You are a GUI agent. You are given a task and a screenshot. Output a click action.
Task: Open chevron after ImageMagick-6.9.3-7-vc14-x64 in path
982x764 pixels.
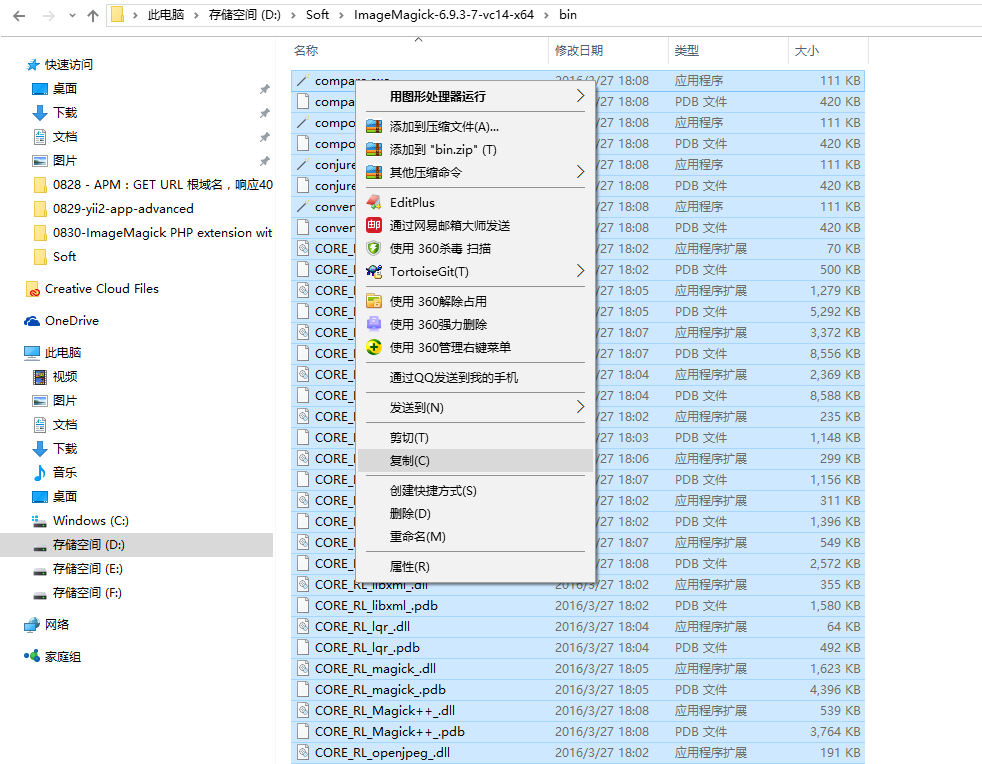(x=547, y=15)
